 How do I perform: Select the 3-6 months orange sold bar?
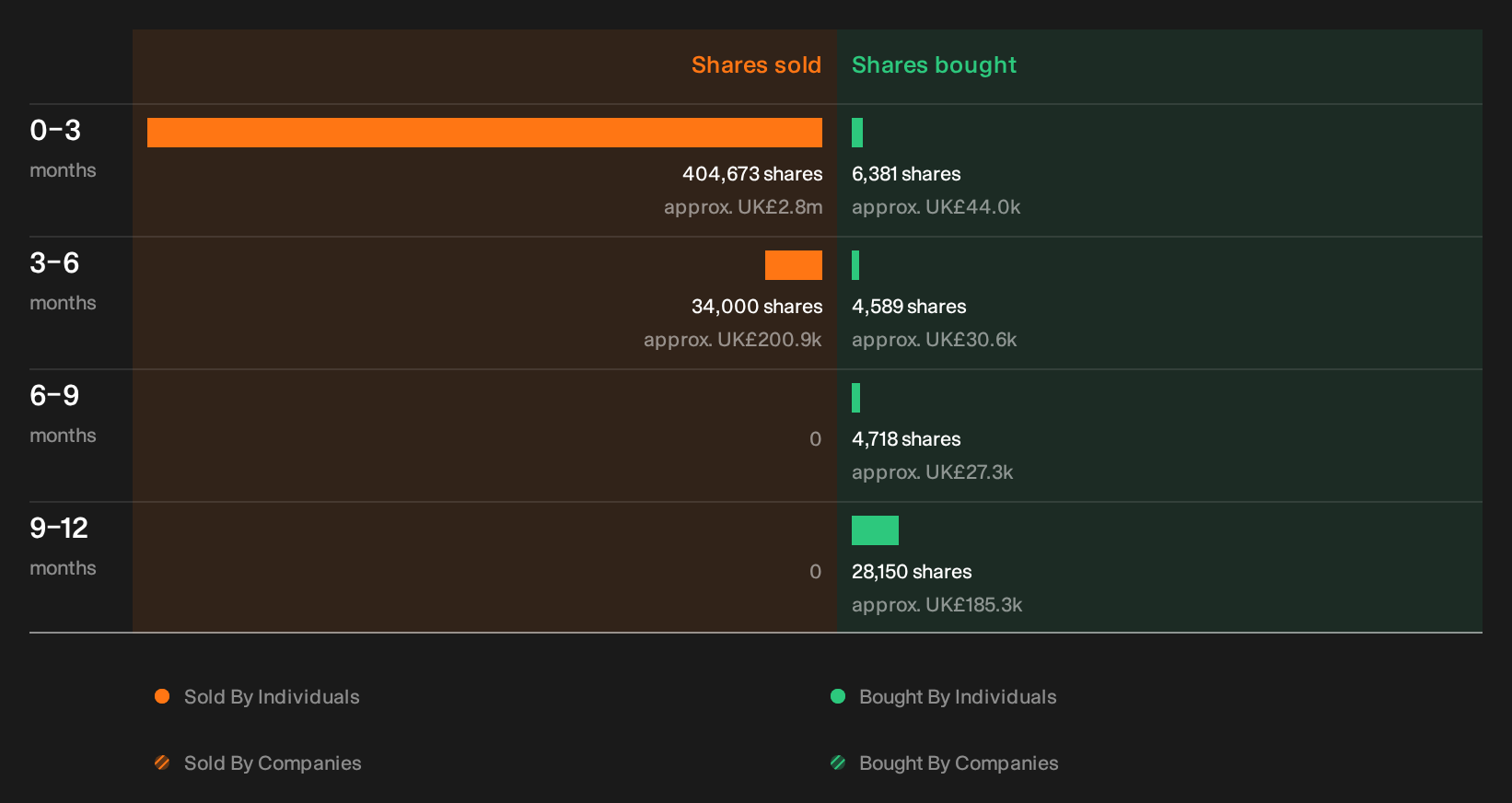[794, 265]
